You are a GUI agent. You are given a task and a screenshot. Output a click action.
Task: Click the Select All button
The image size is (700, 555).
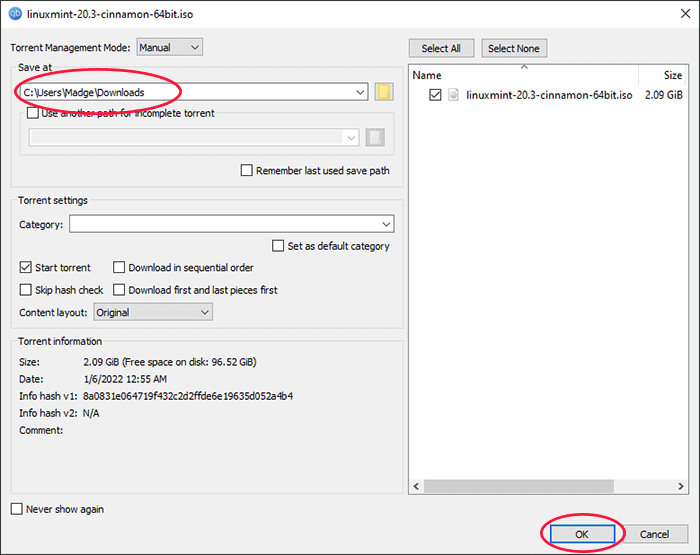pyautogui.click(x=441, y=48)
